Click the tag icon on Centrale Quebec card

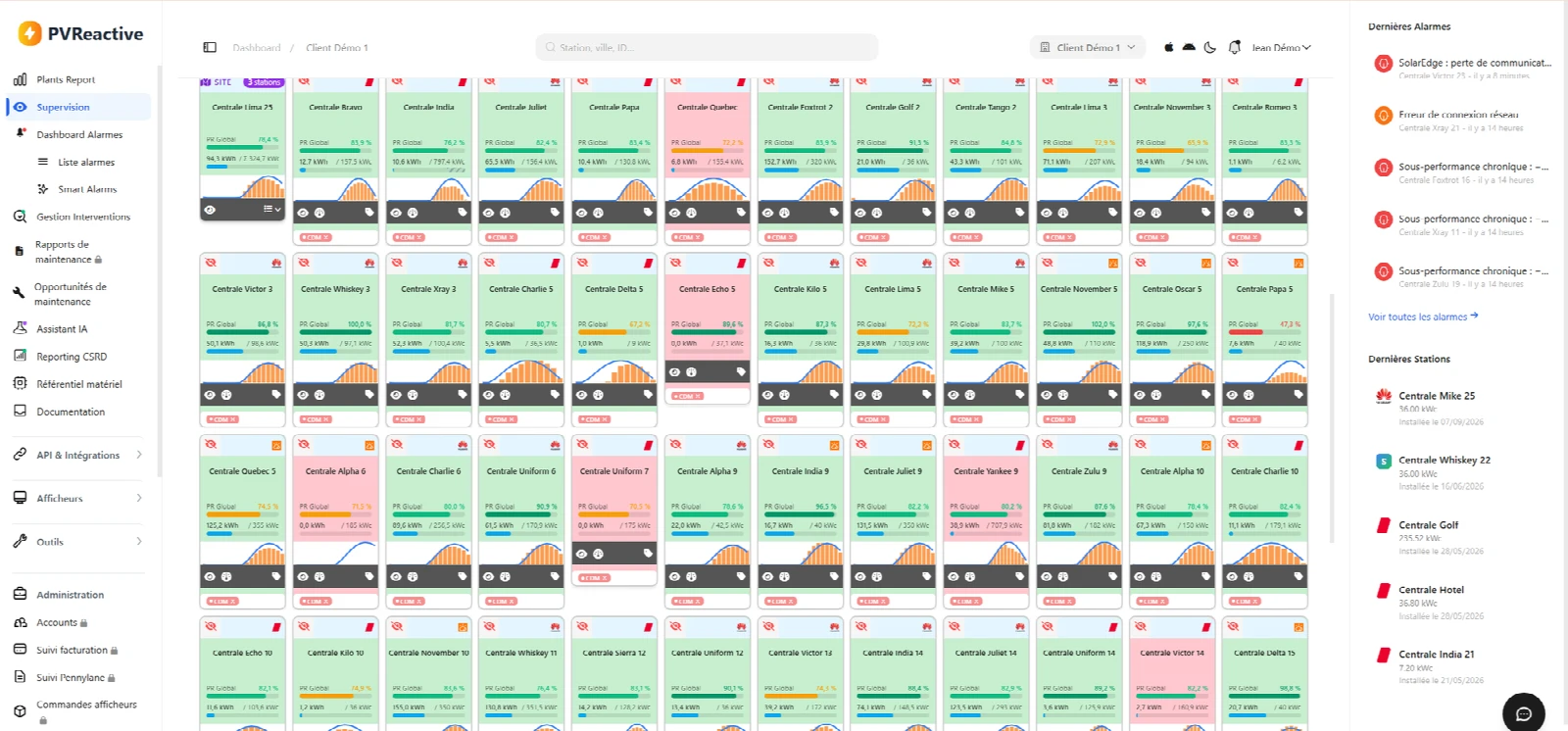point(741,212)
